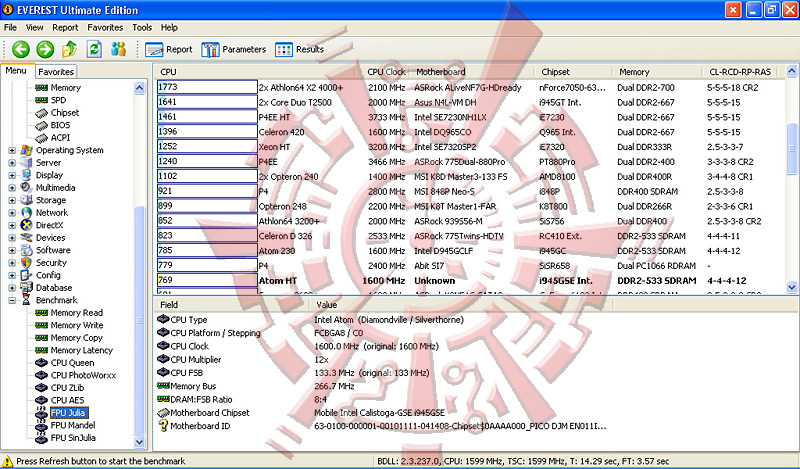Click the Software icon in tree
This screenshot has width=800, height=469.
click(27, 250)
